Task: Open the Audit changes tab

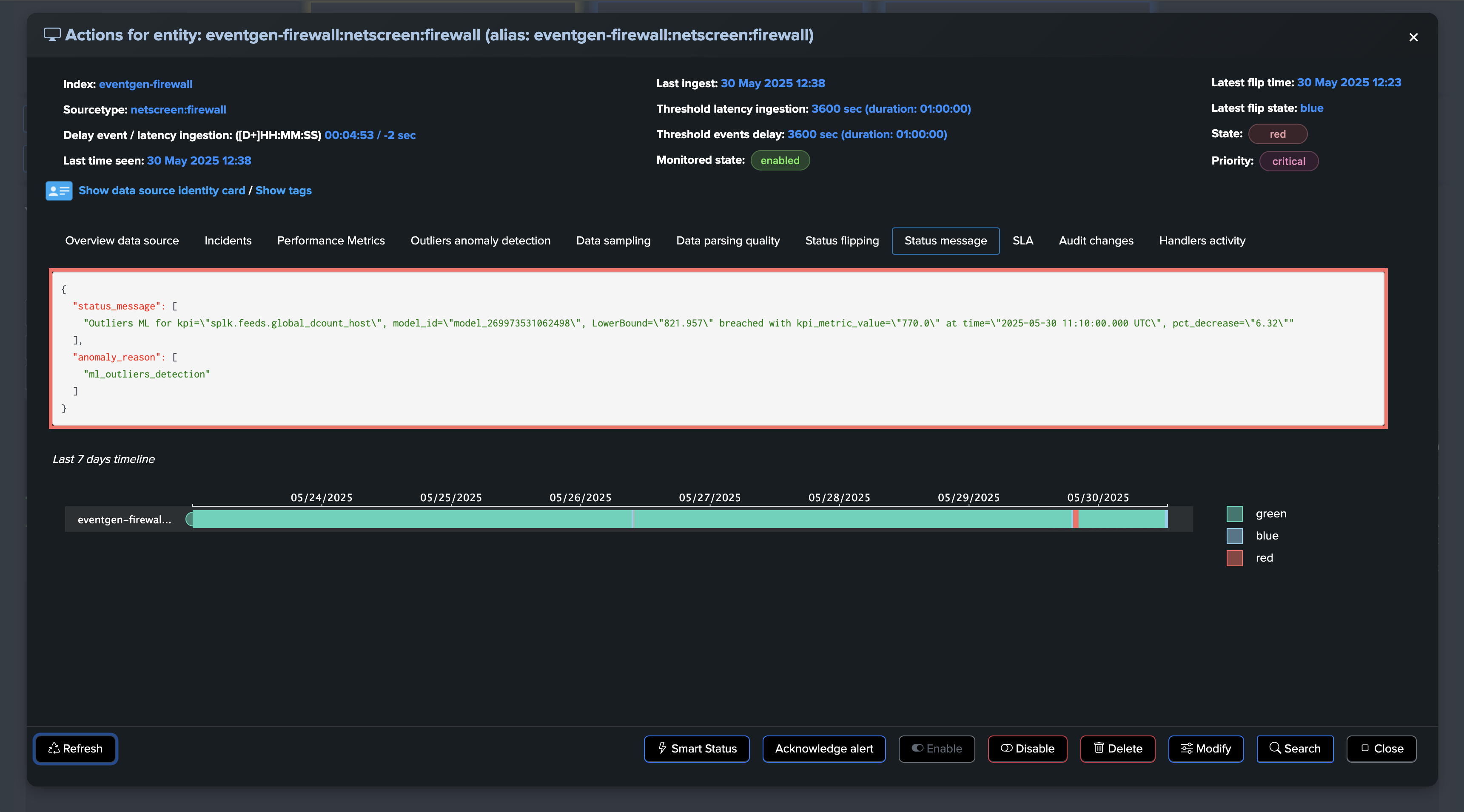Action: point(1096,240)
